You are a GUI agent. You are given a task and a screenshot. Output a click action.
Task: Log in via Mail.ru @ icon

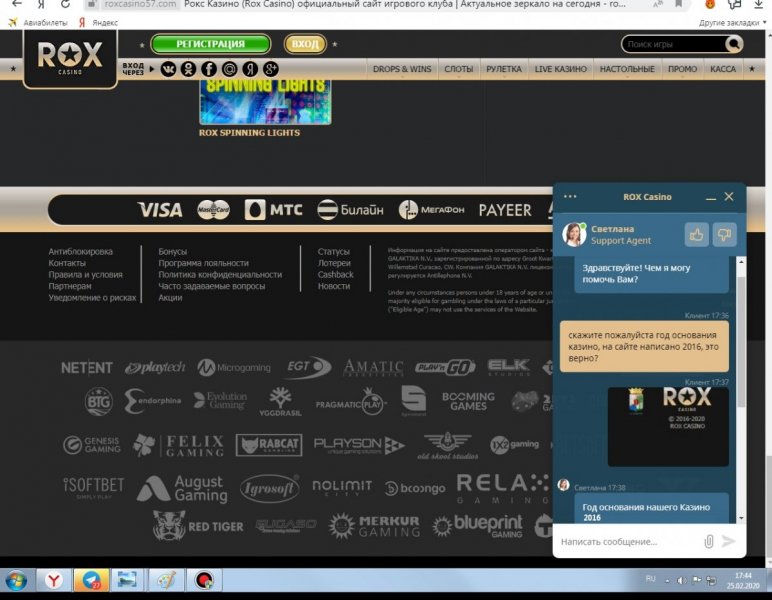click(x=229, y=69)
